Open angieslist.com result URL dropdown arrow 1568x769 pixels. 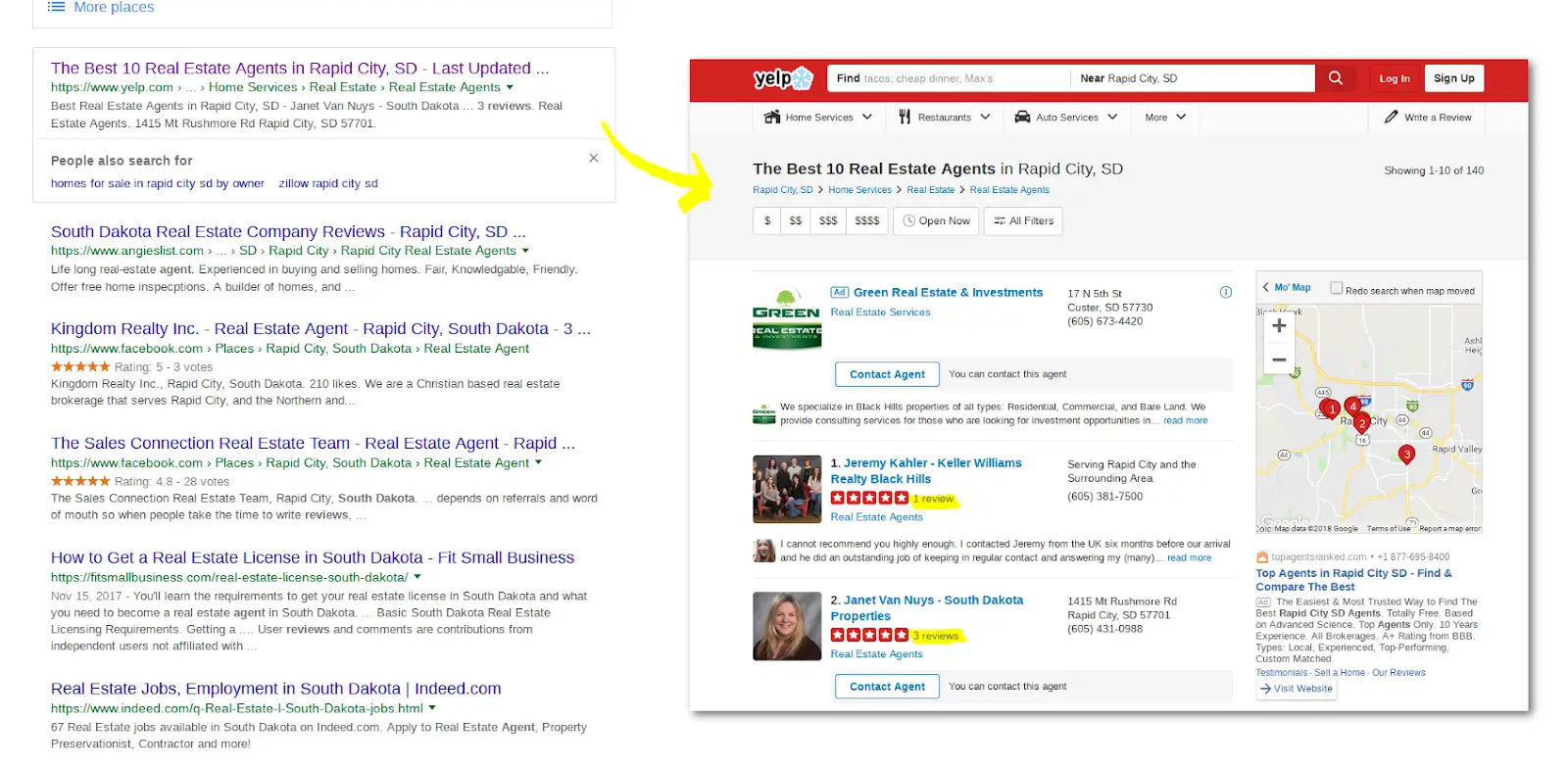coord(525,251)
